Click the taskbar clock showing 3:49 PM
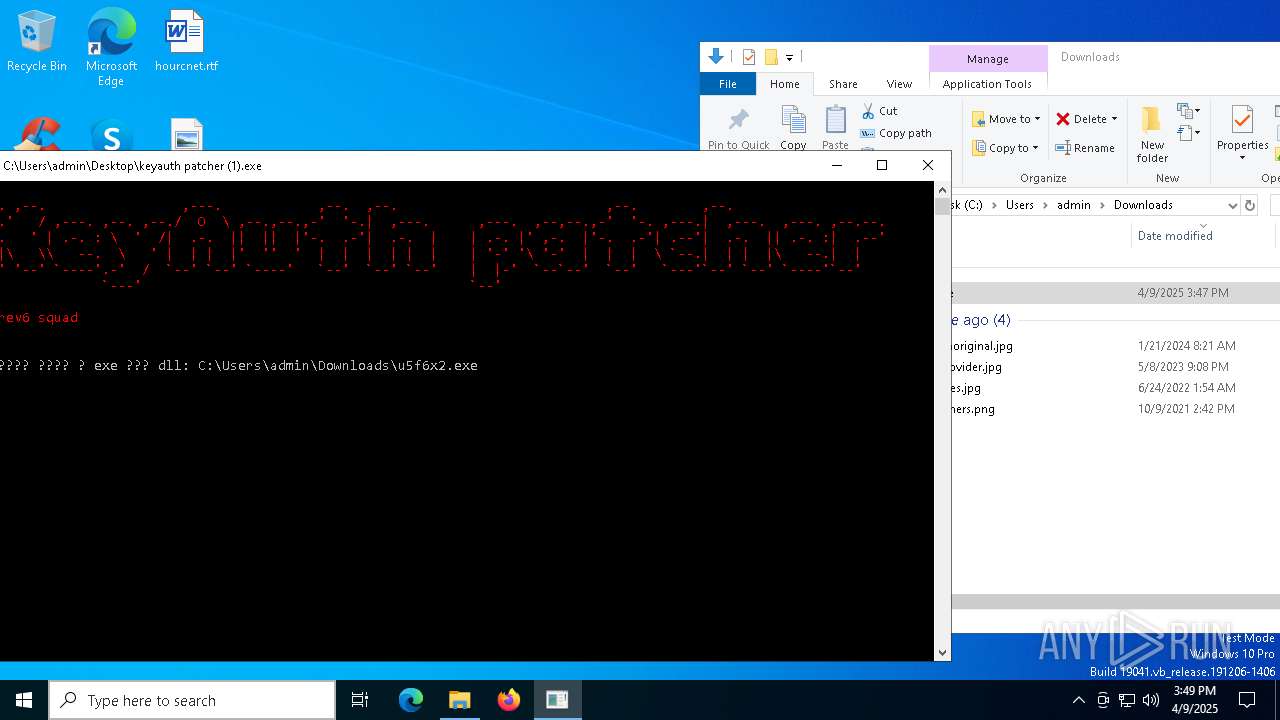Image resolution: width=1280 pixels, height=720 pixels. (x=1193, y=700)
